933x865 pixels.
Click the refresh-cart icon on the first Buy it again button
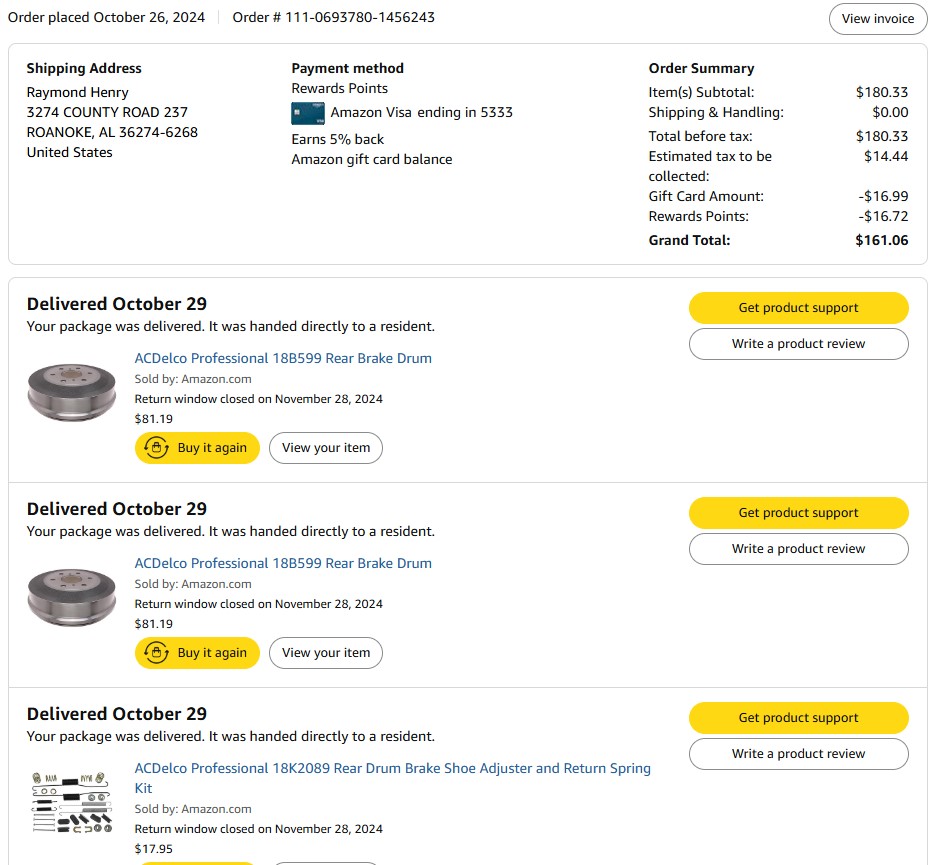click(x=156, y=447)
